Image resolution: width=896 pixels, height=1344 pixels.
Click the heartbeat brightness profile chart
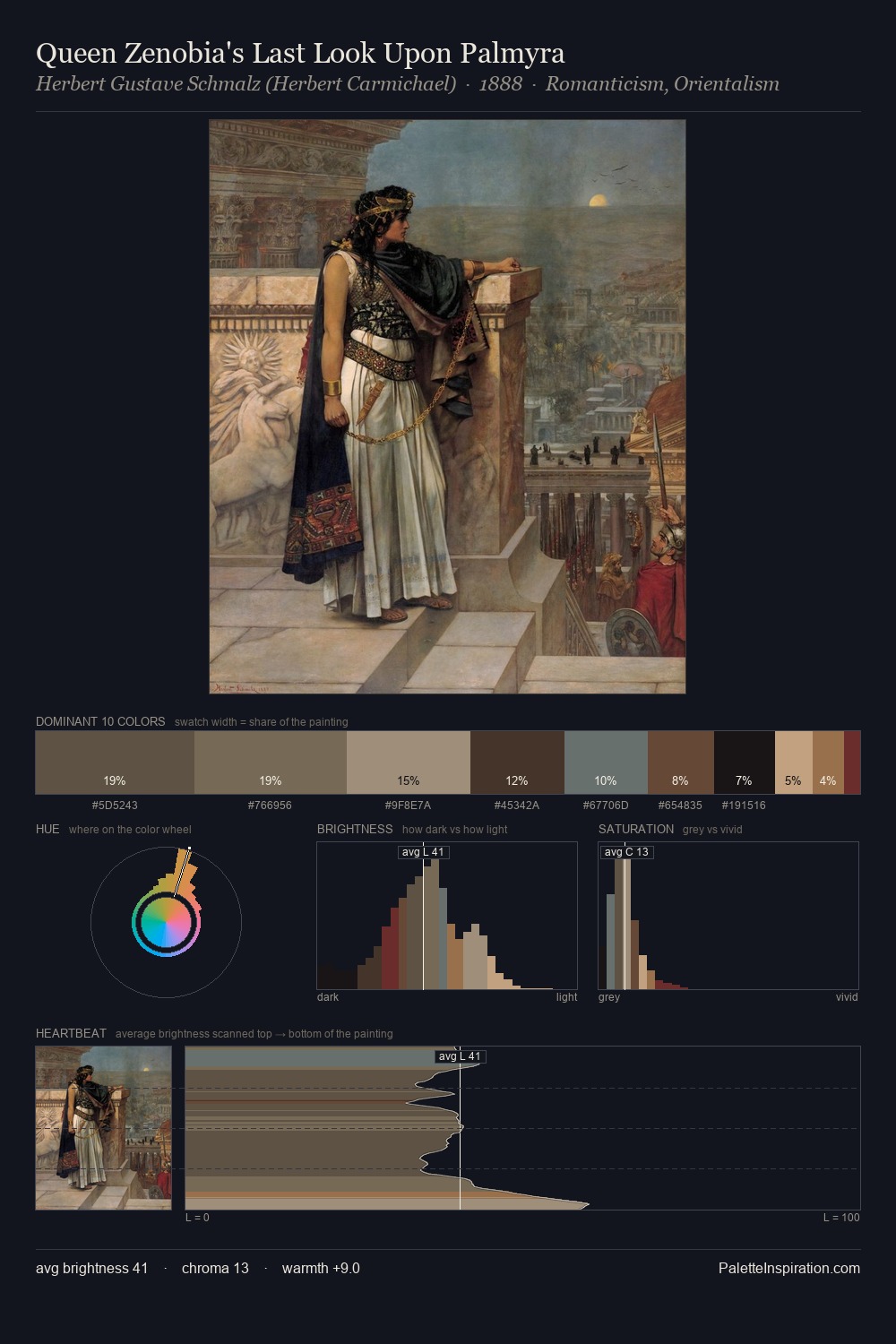pyautogui.click(x=522, y=1128)
